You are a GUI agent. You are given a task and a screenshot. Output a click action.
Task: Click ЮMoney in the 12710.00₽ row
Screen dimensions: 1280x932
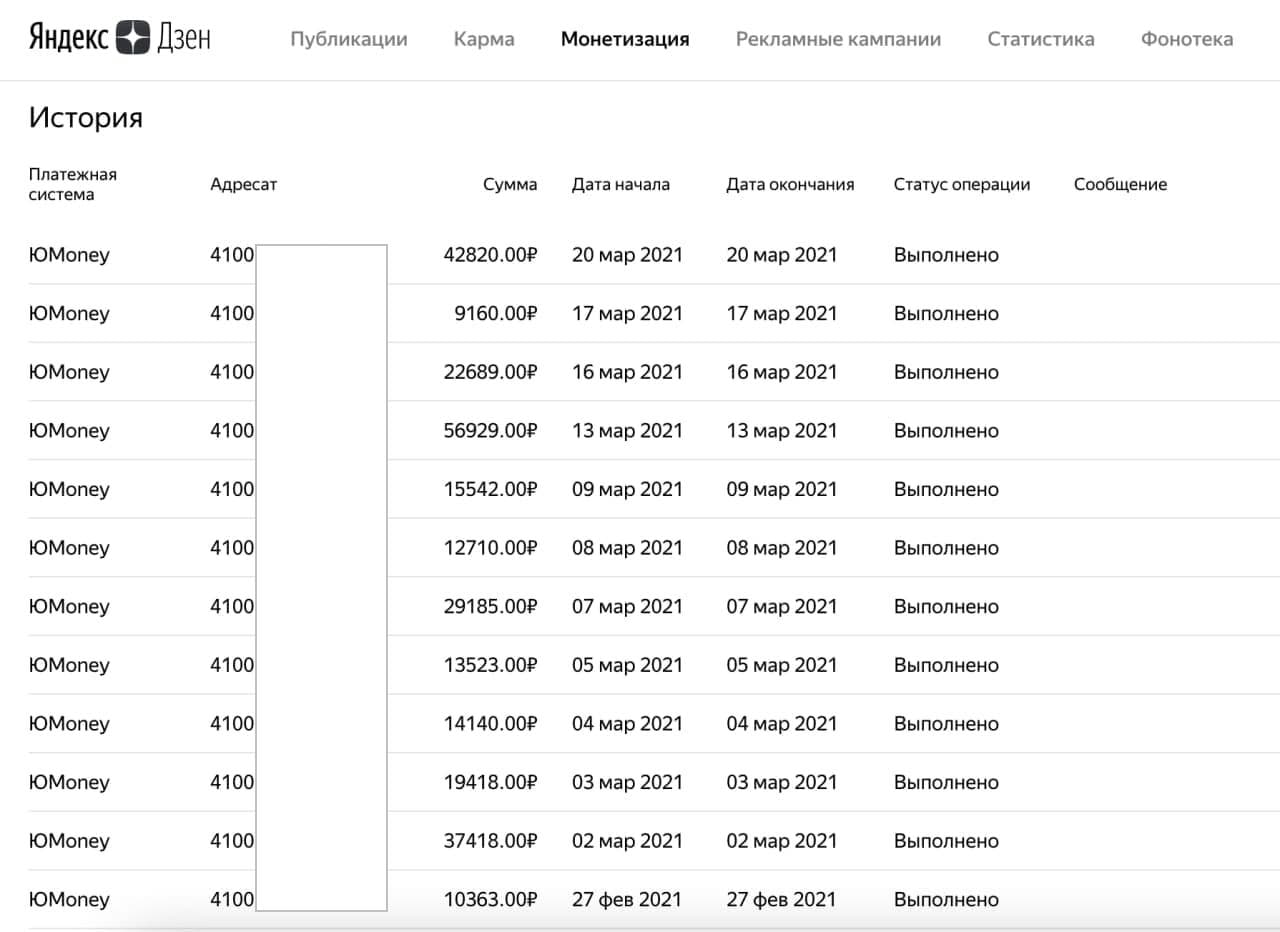69,548
